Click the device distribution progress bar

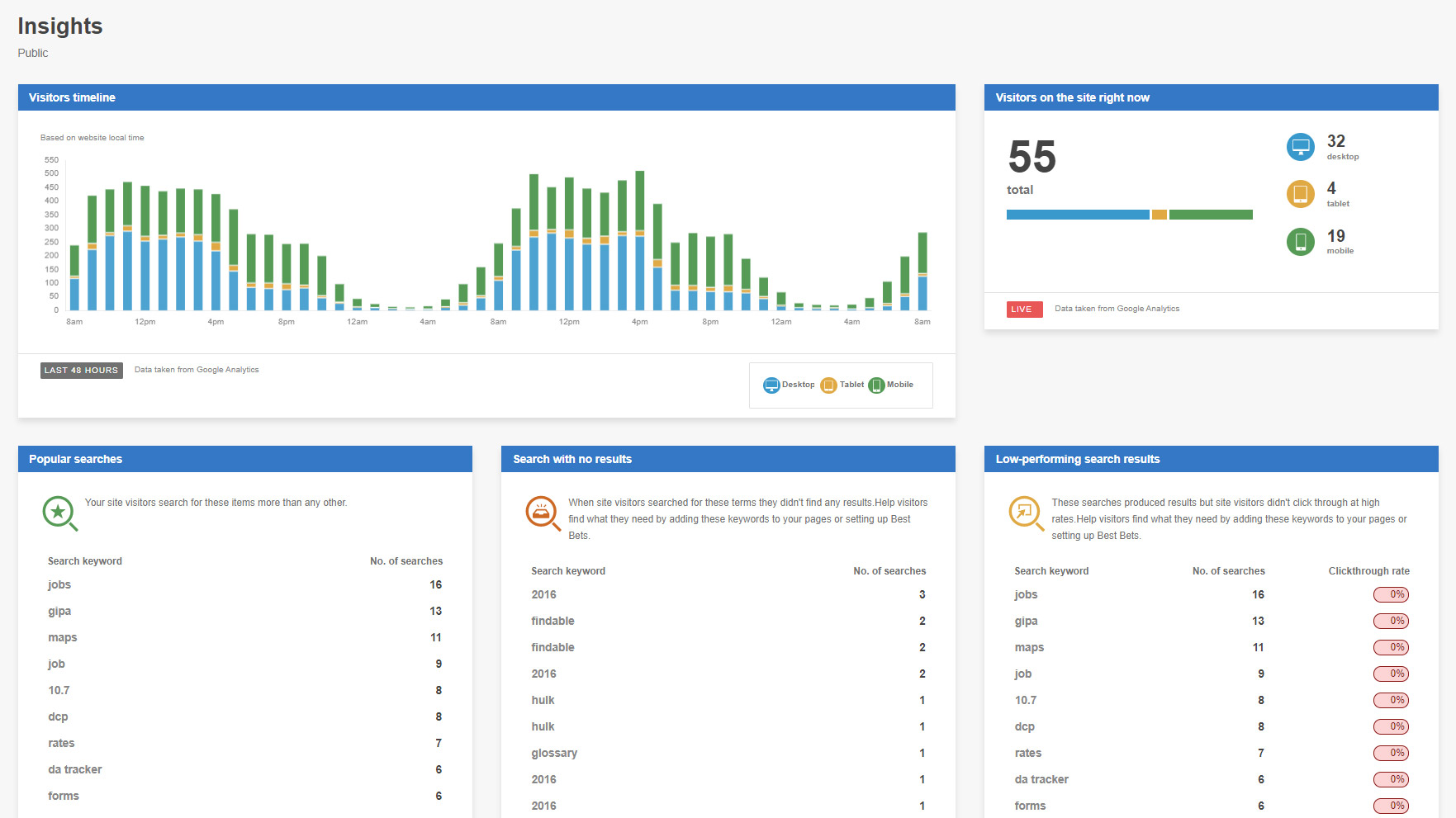tap(1129, 214)
